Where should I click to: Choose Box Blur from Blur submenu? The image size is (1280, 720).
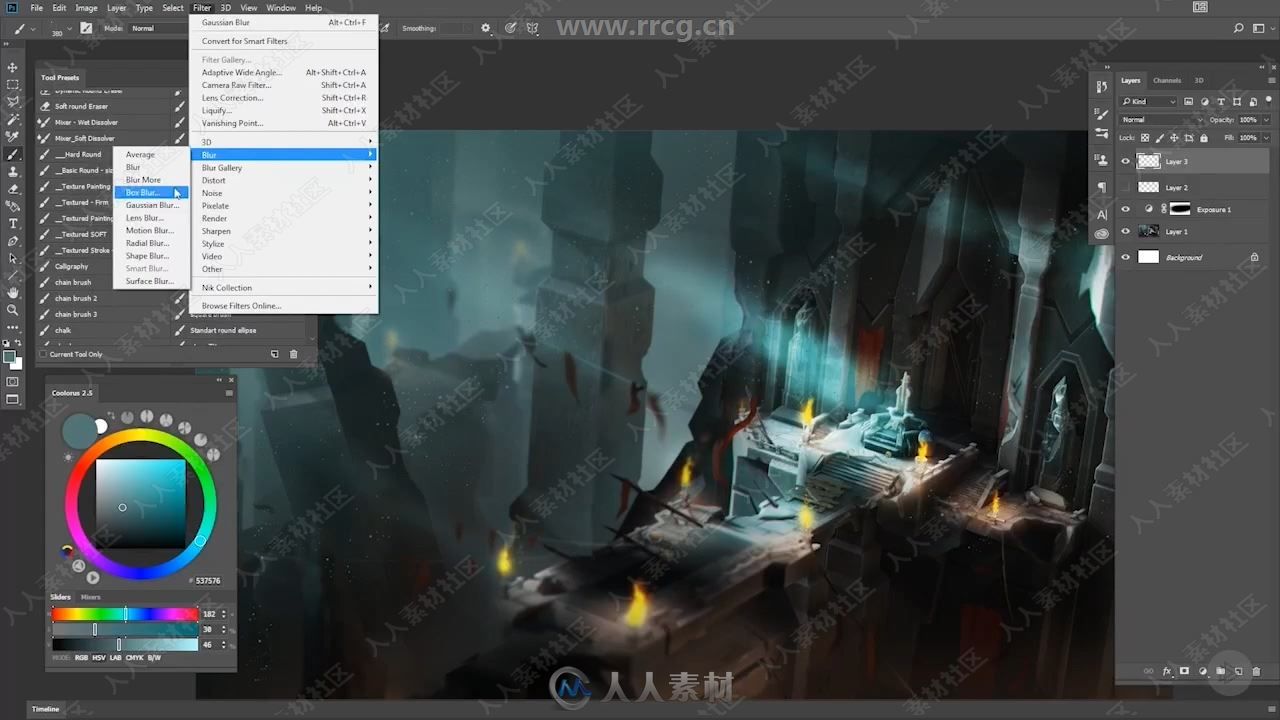click(150, 193)
